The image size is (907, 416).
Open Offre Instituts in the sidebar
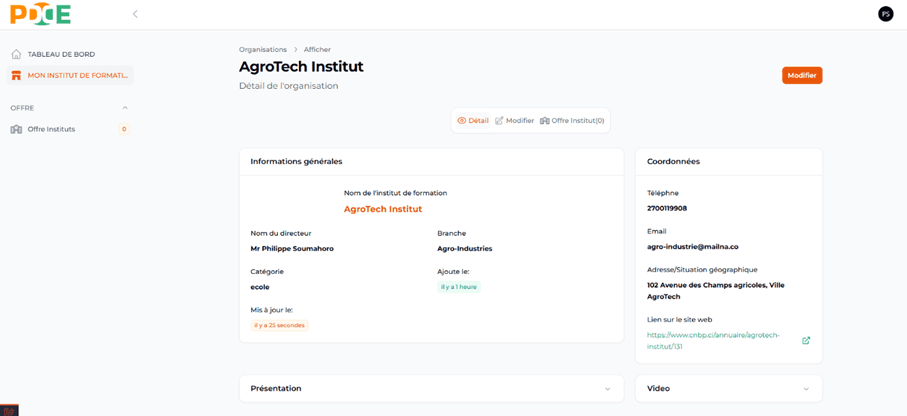[51, 129]
